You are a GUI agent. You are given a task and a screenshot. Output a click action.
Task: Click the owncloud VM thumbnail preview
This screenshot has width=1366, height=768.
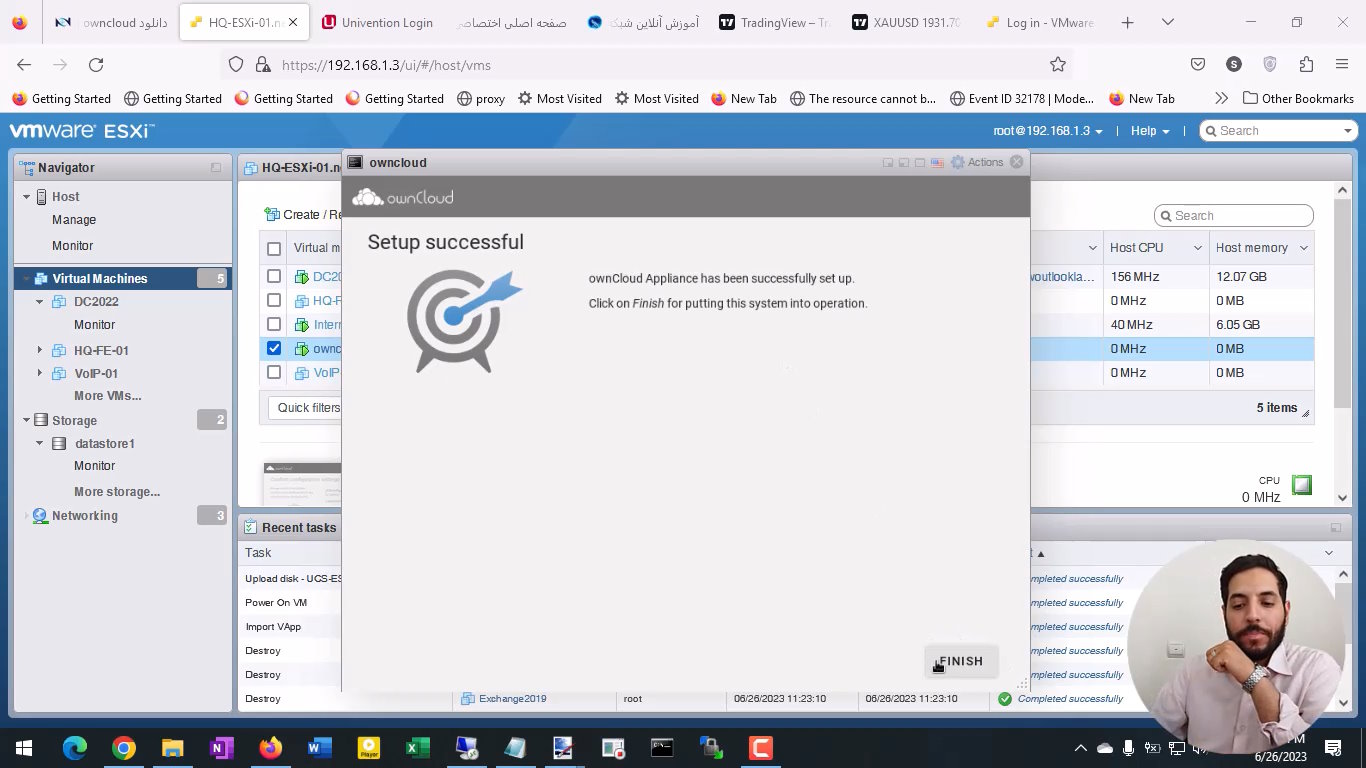click(x=302, y=484)
